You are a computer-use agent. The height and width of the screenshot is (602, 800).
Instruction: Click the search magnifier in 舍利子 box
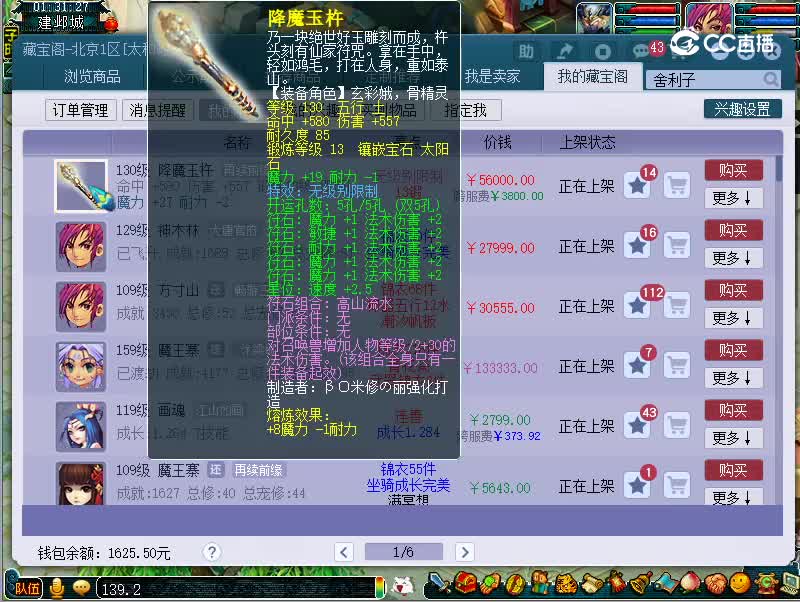(x=770, y=80)
